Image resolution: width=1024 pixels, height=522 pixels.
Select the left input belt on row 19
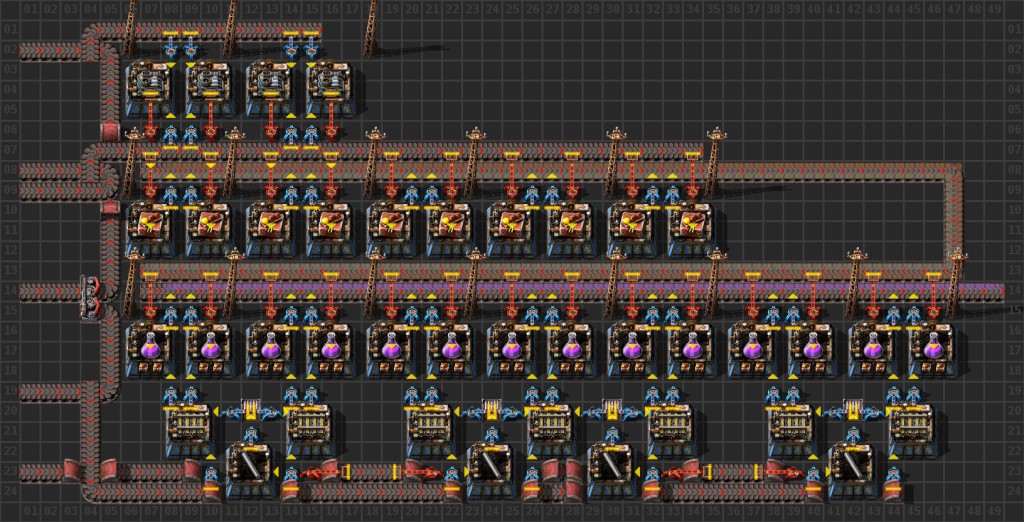point(51,392)
